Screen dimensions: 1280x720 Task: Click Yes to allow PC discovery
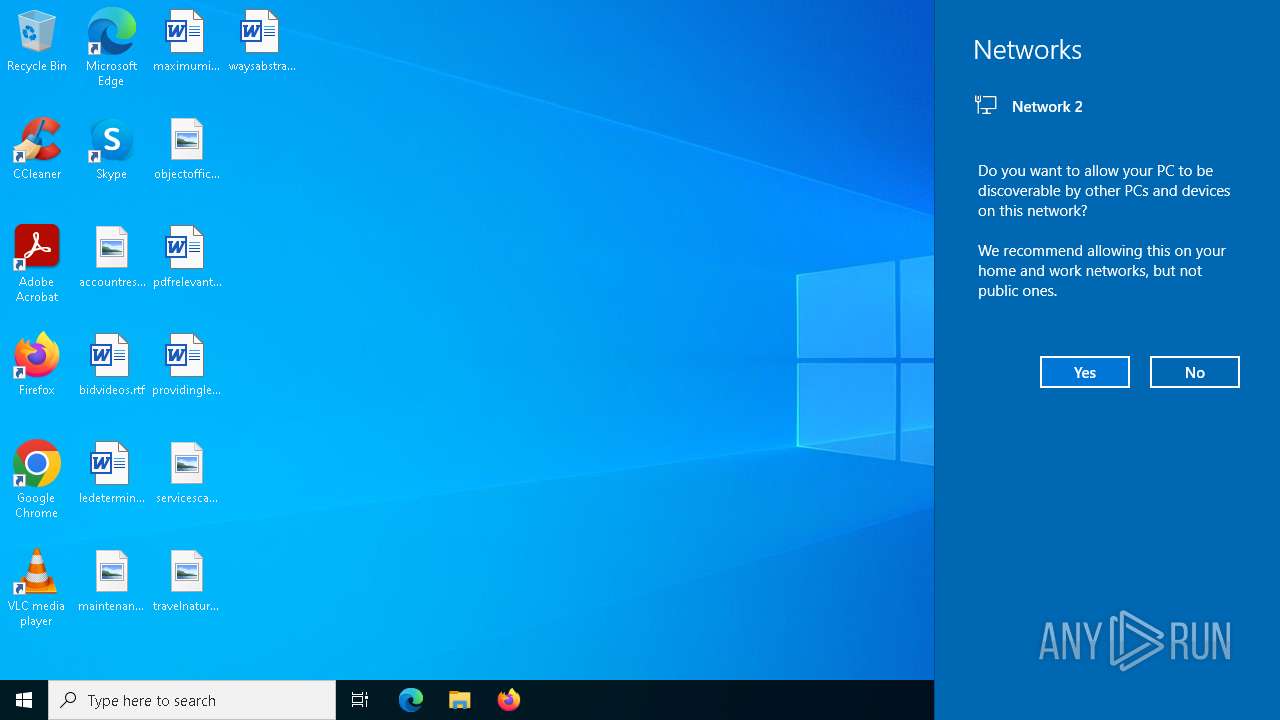1085,372
